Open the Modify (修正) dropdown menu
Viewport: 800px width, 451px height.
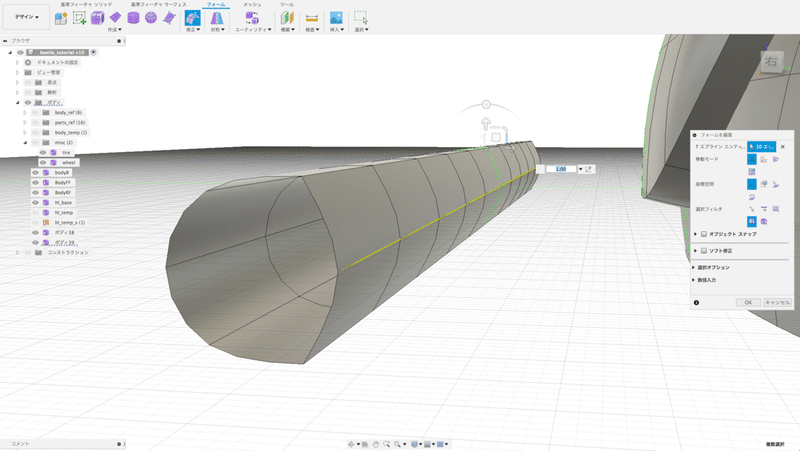pos(193,30)
